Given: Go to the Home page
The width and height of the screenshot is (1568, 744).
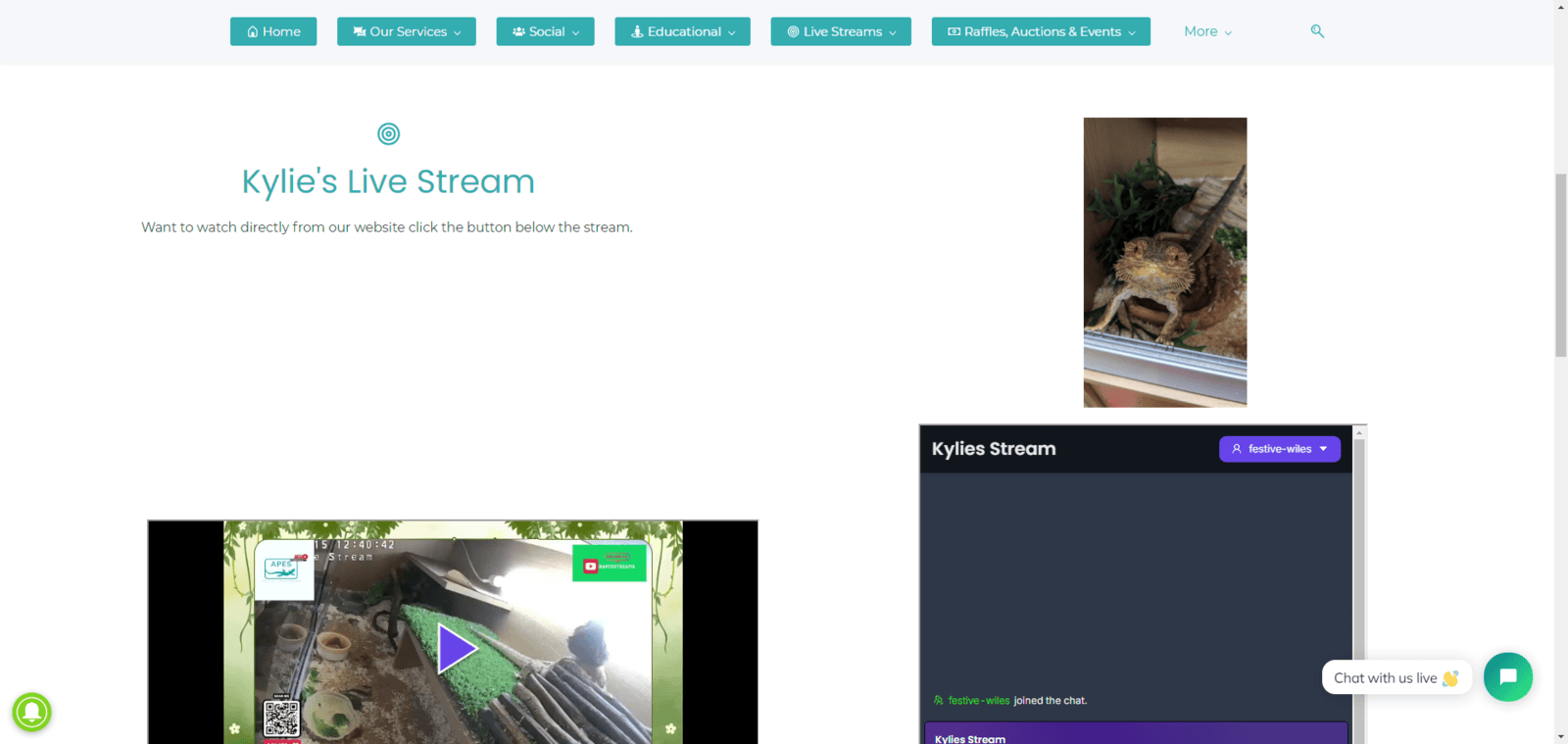Looking at the screenshot, I should [x=273, y=31].
